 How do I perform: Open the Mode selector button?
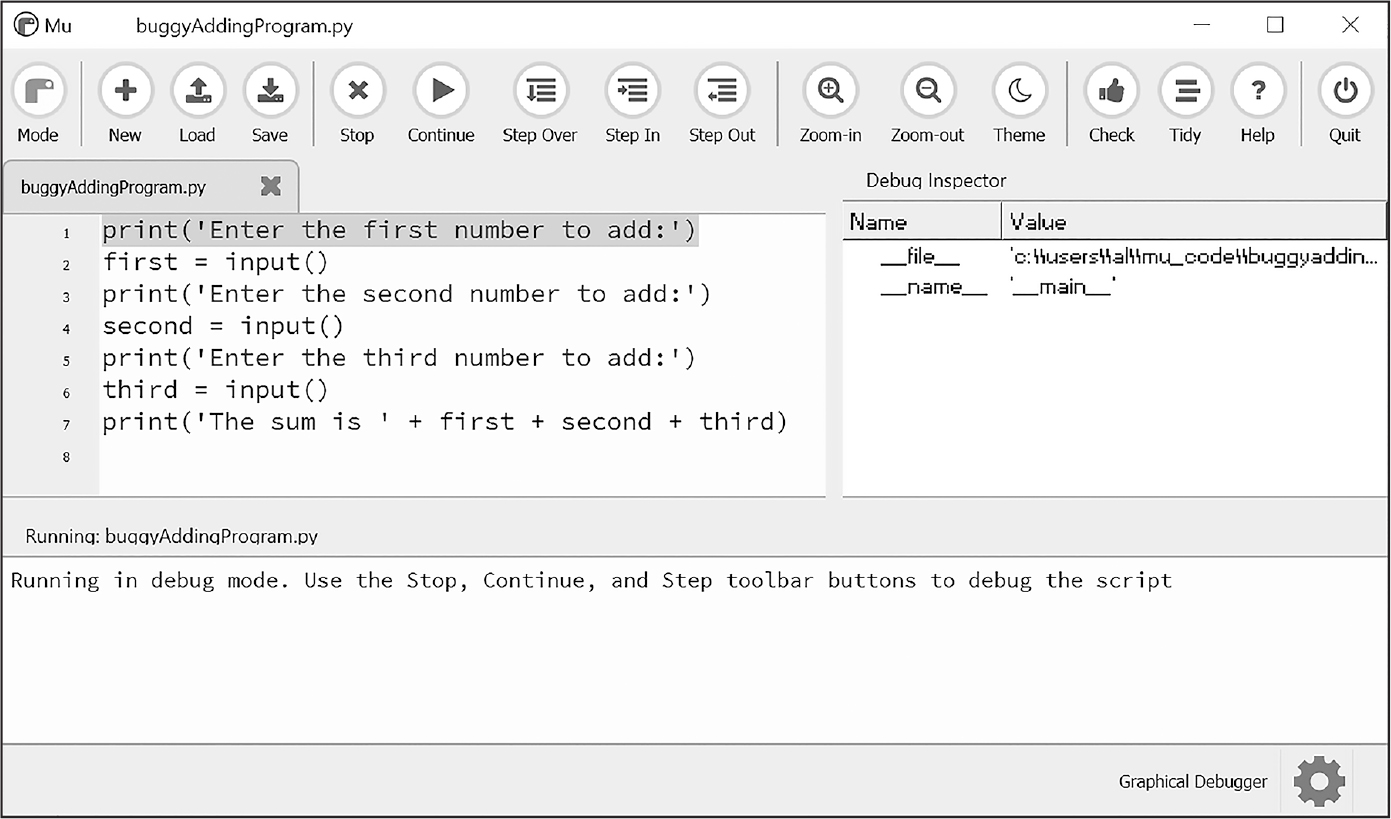(x=38, y=104)
